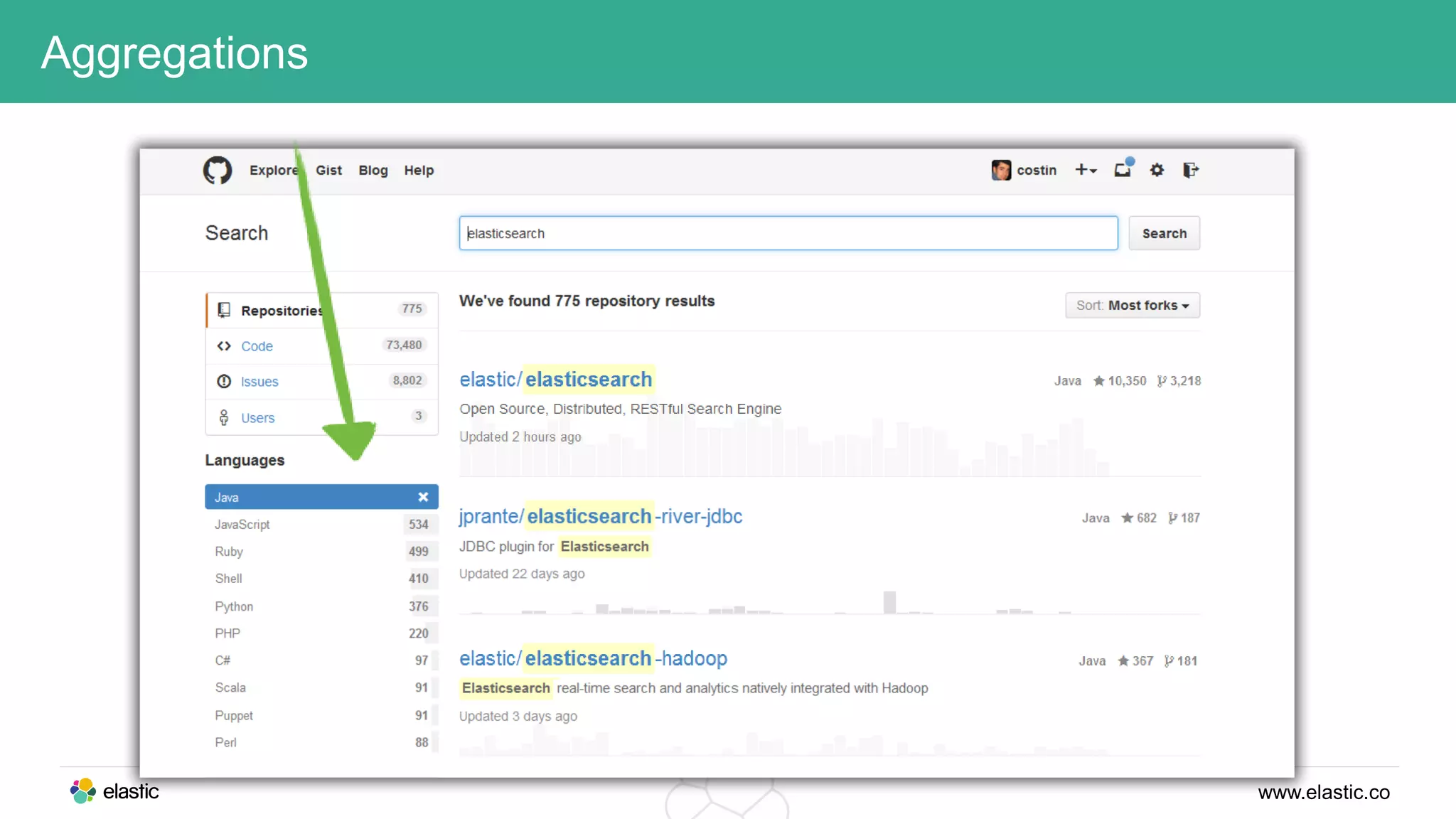The height and width of the screenshot is (819, 1456).
Task: Click the 8,802 issues count badge
Action: 407,381
